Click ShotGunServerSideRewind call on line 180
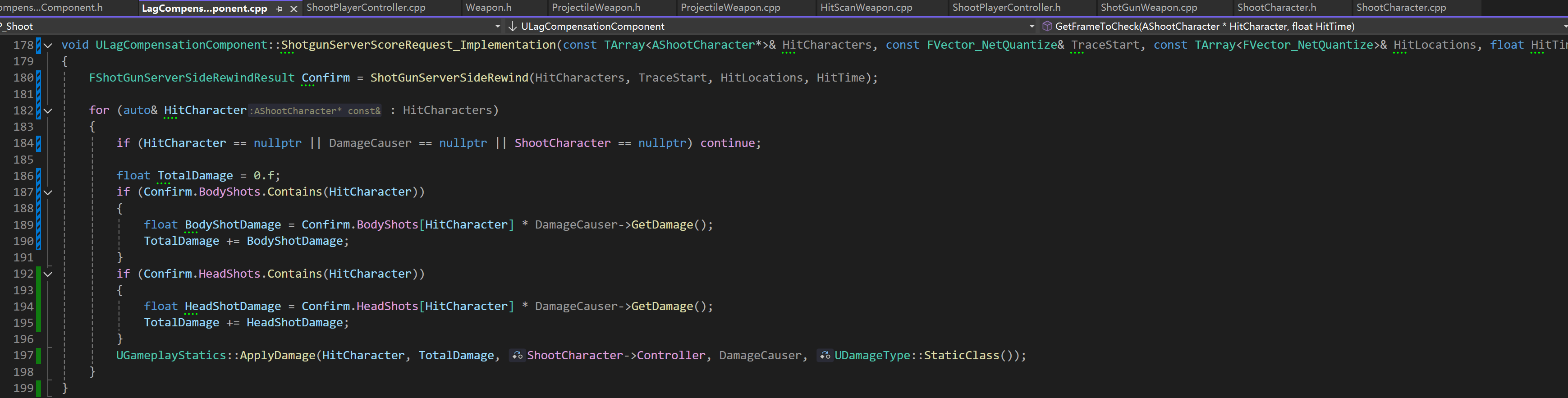This screenshot has width=1568, height=398. pyautogui.click(x=449, y=78)
